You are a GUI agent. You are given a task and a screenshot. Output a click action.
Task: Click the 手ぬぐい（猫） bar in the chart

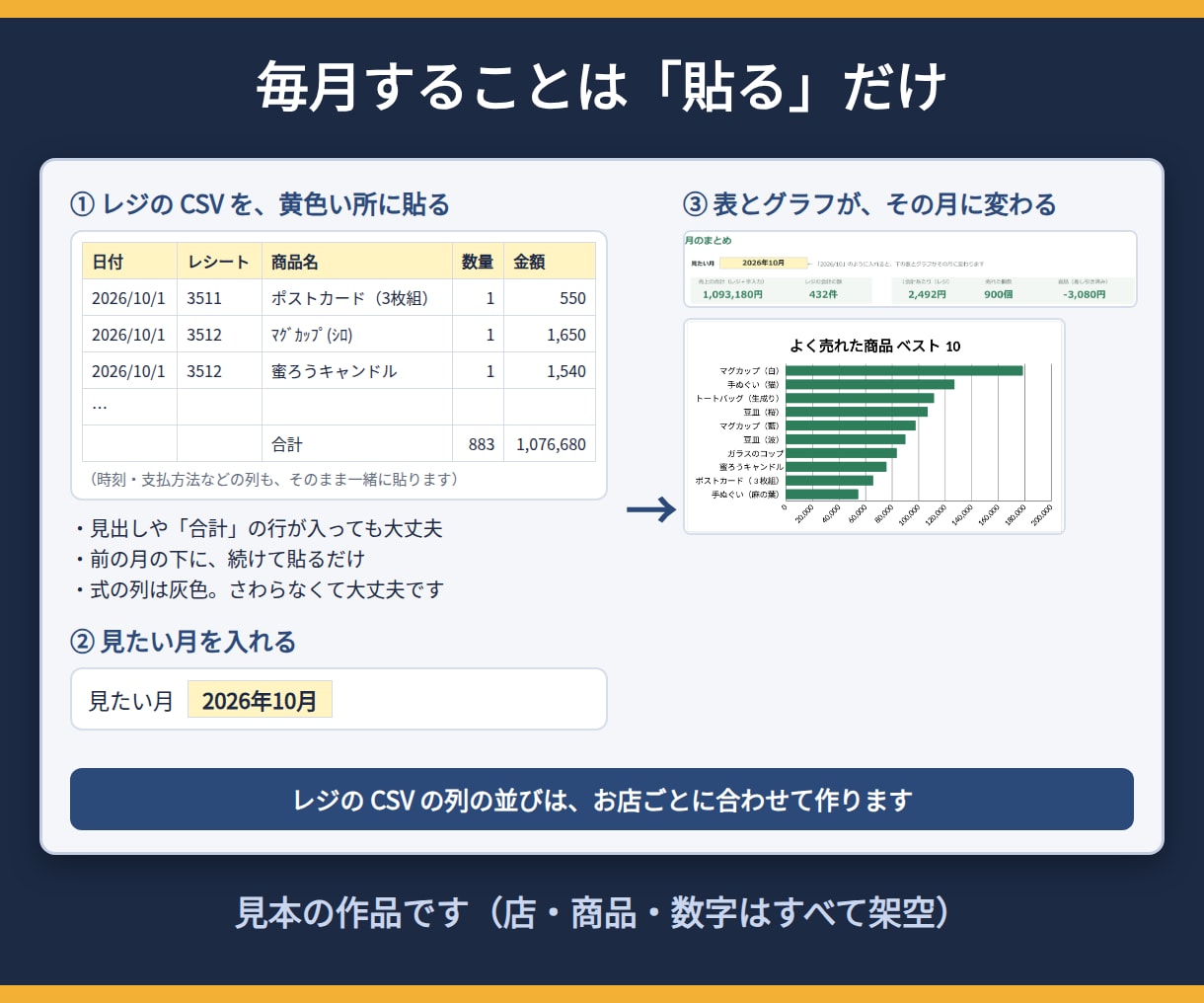coord(869,384)
